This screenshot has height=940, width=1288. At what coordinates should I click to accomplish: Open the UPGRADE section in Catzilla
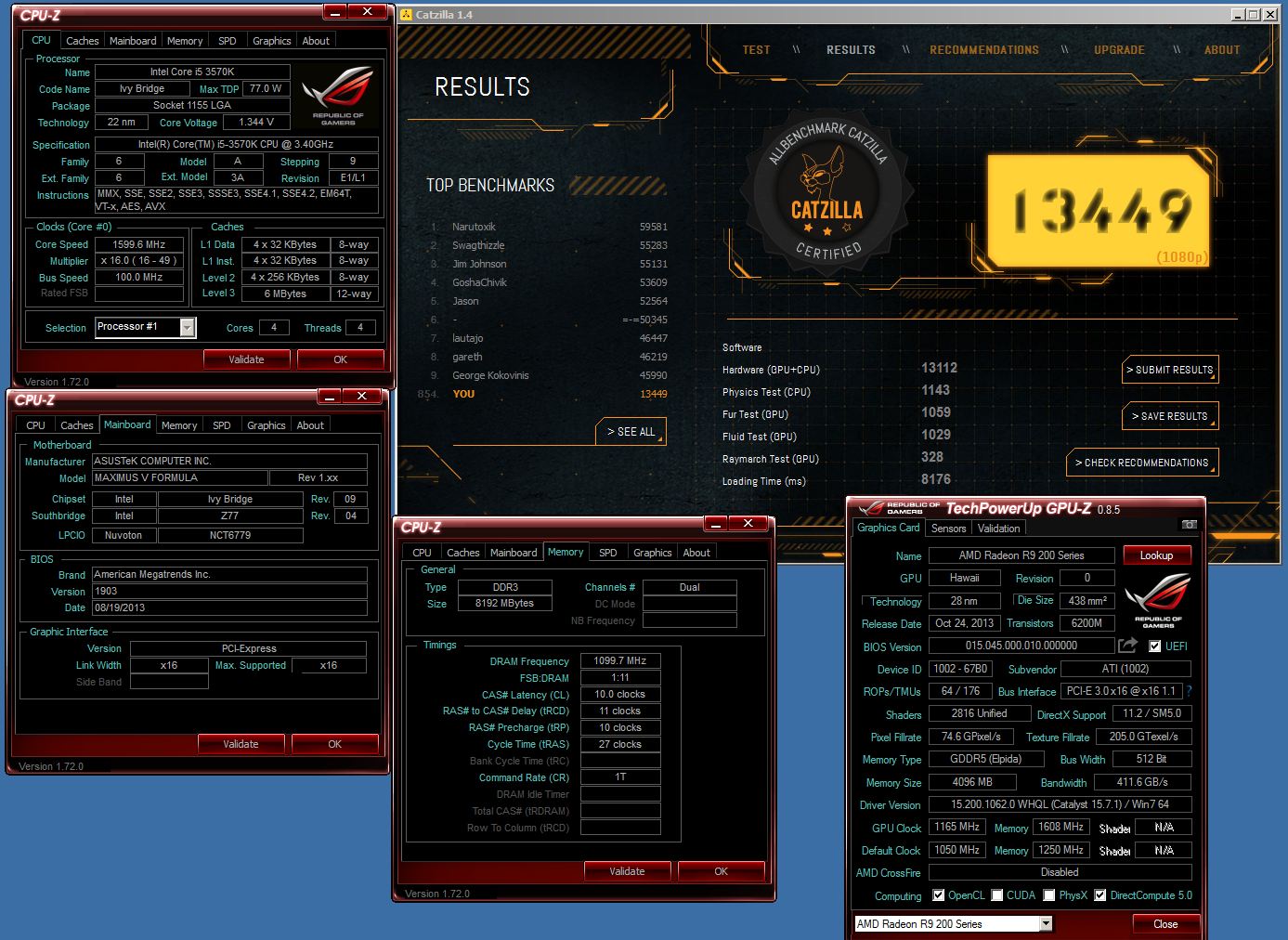coord(1119,50)
